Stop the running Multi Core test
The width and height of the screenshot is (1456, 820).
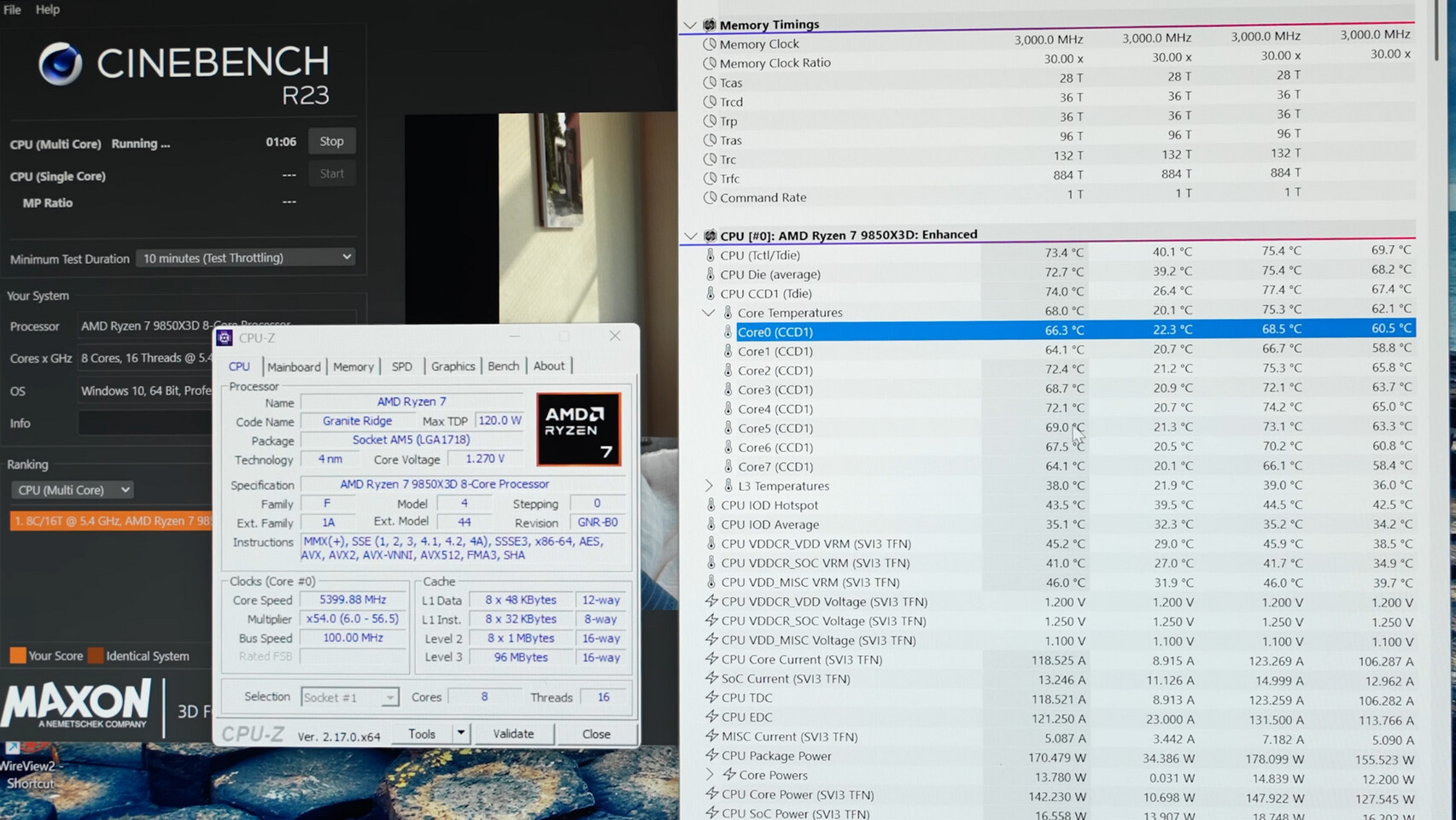331,141
